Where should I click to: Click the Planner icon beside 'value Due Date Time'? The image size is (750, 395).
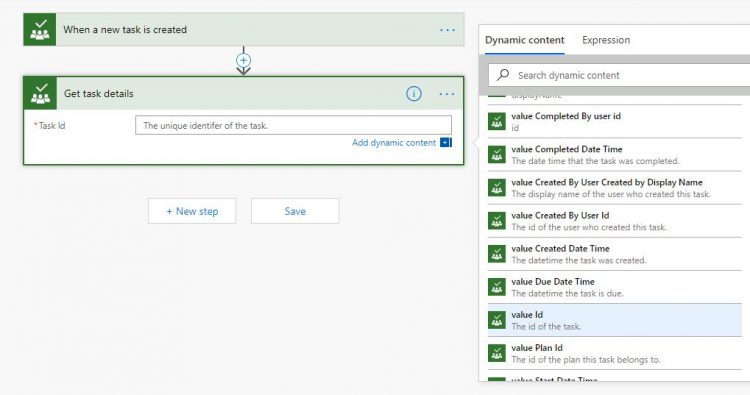[x=497, y=287]
